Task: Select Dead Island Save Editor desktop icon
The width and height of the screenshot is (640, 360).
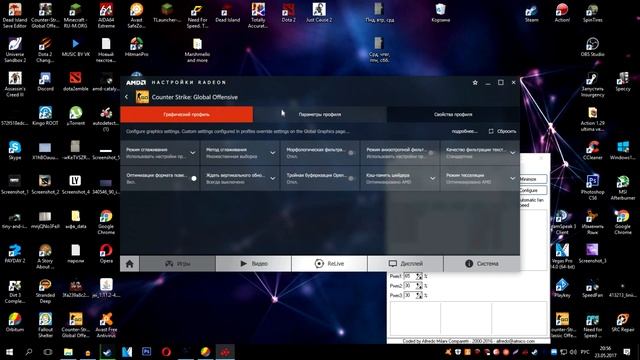Action: [x=15, y=16]
